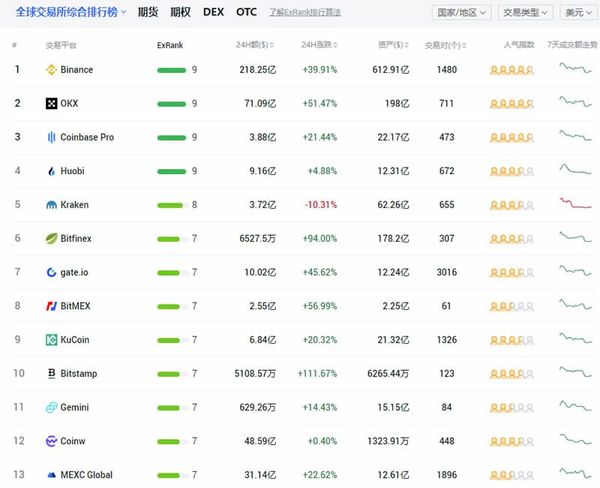Select the Huobi flame logo icon
The image size is (600, 488).
click(51, 171)
